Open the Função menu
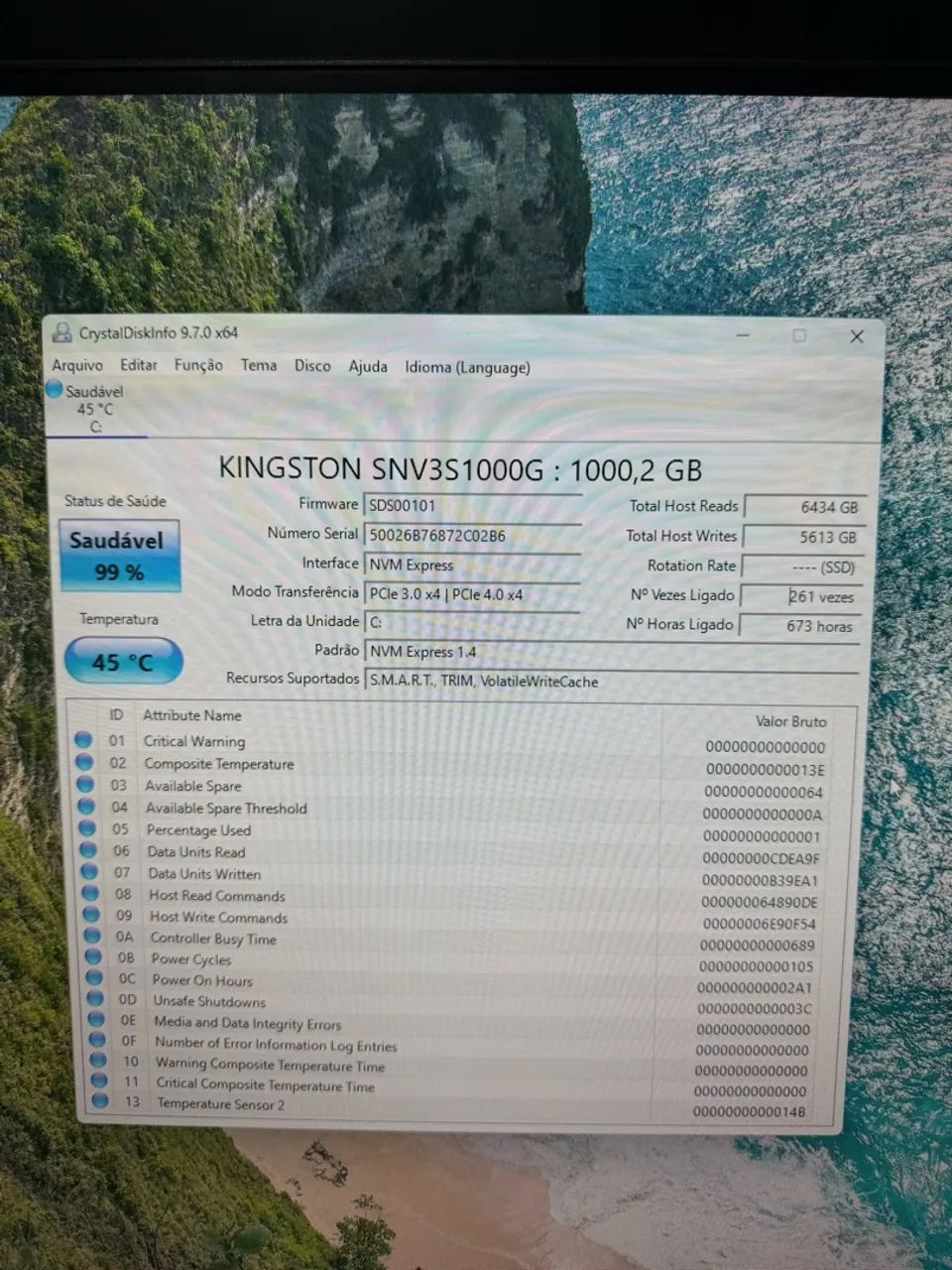Viewport: 952px width, 1270px height. (x=198, y=365)
